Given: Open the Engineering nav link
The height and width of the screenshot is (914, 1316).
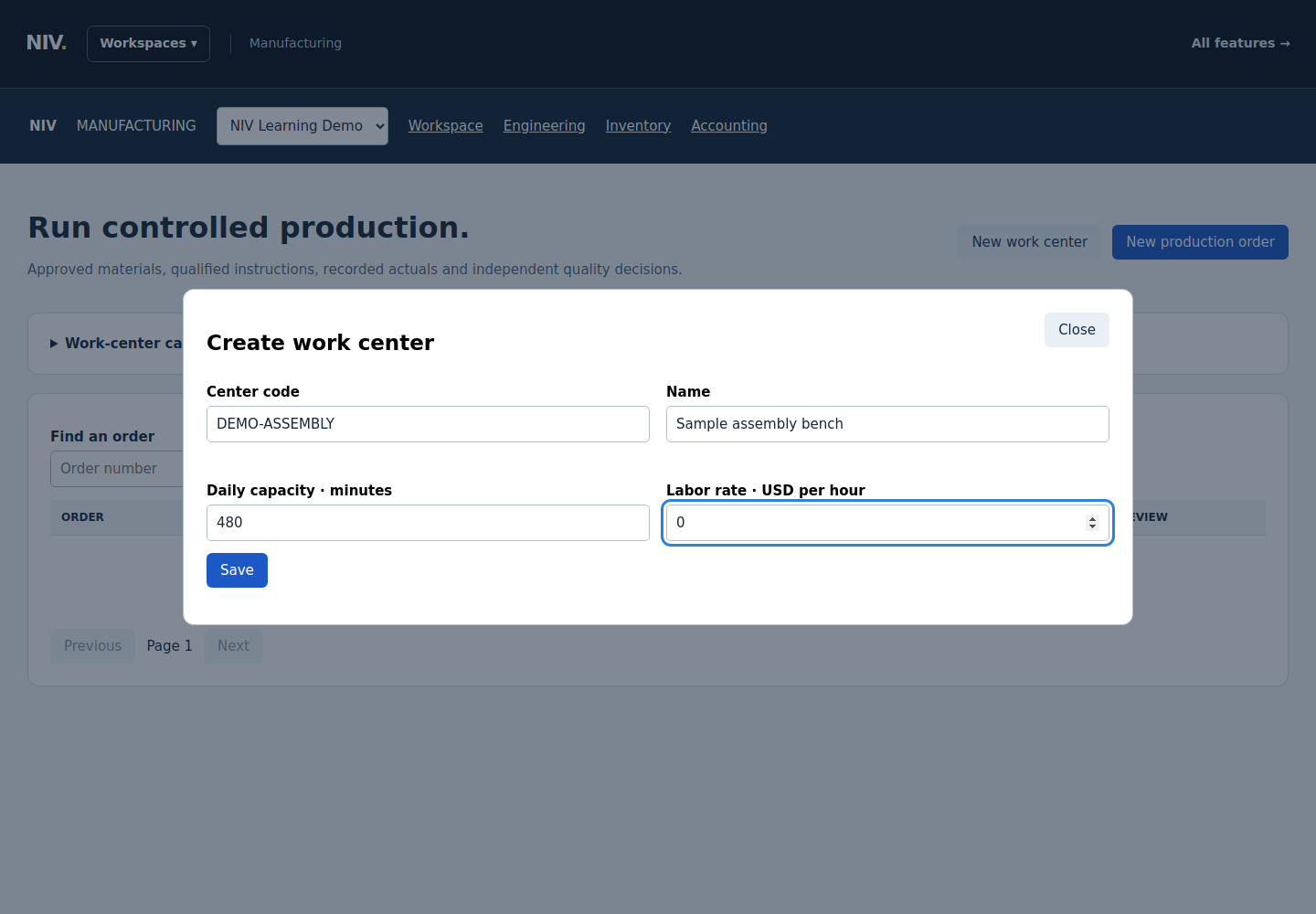Looking at the screenshot, I should pos(544,126).
